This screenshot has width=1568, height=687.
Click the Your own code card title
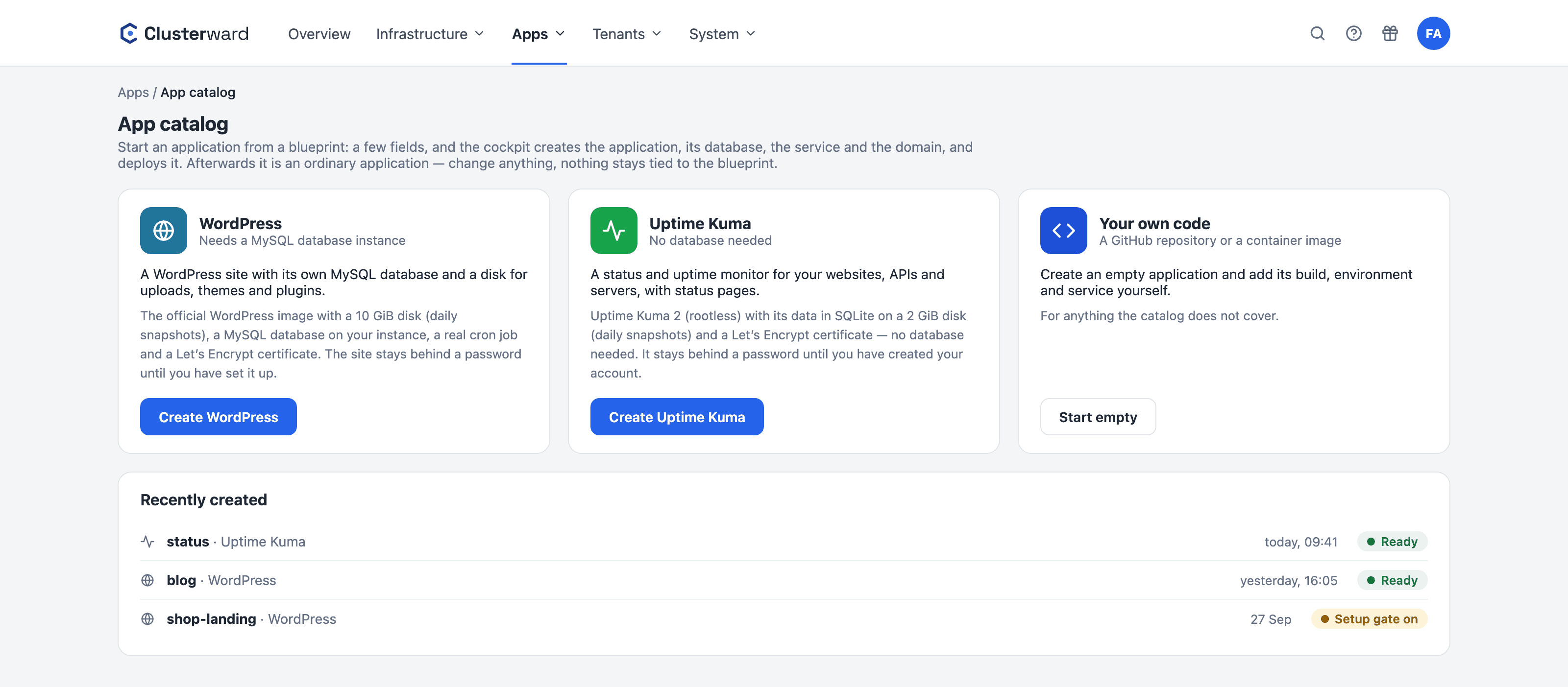point(1154,223)
